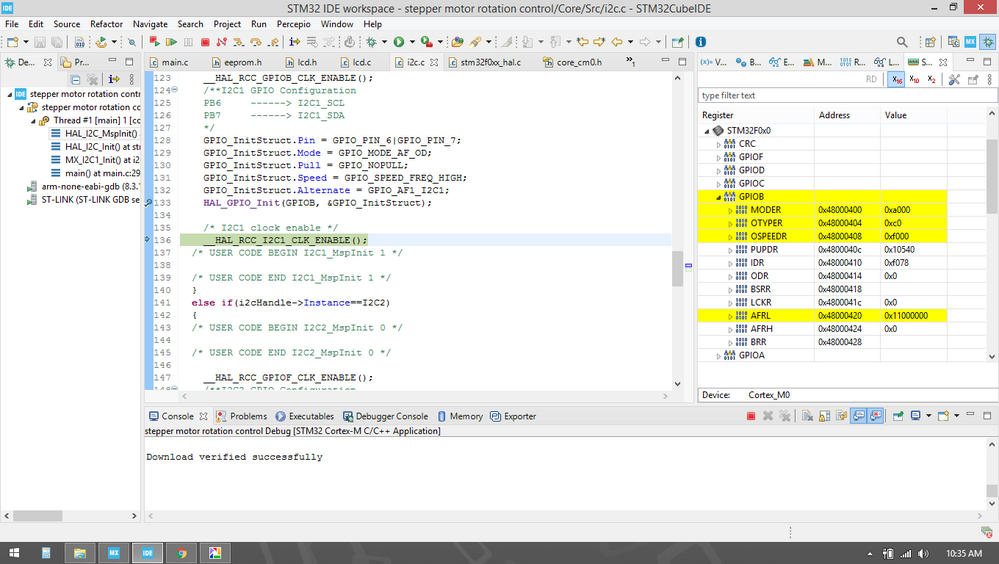
Task: Collapse the GPIOB peripheral node
Action: pyautogui.click(x=719, y=197)
